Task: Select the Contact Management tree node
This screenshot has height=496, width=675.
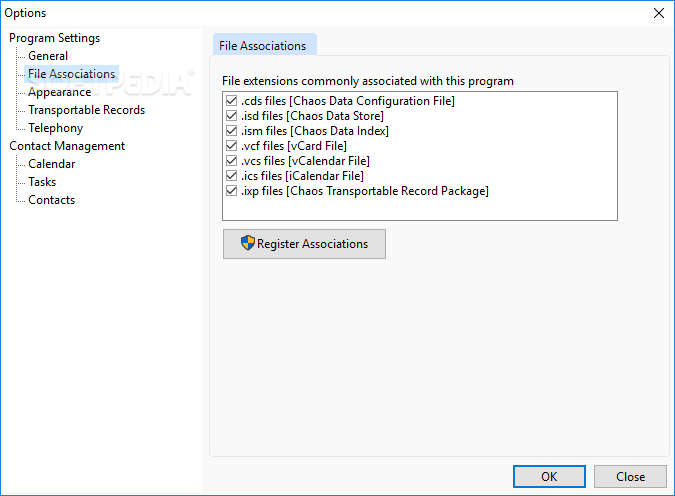Action: coord(67,146)
